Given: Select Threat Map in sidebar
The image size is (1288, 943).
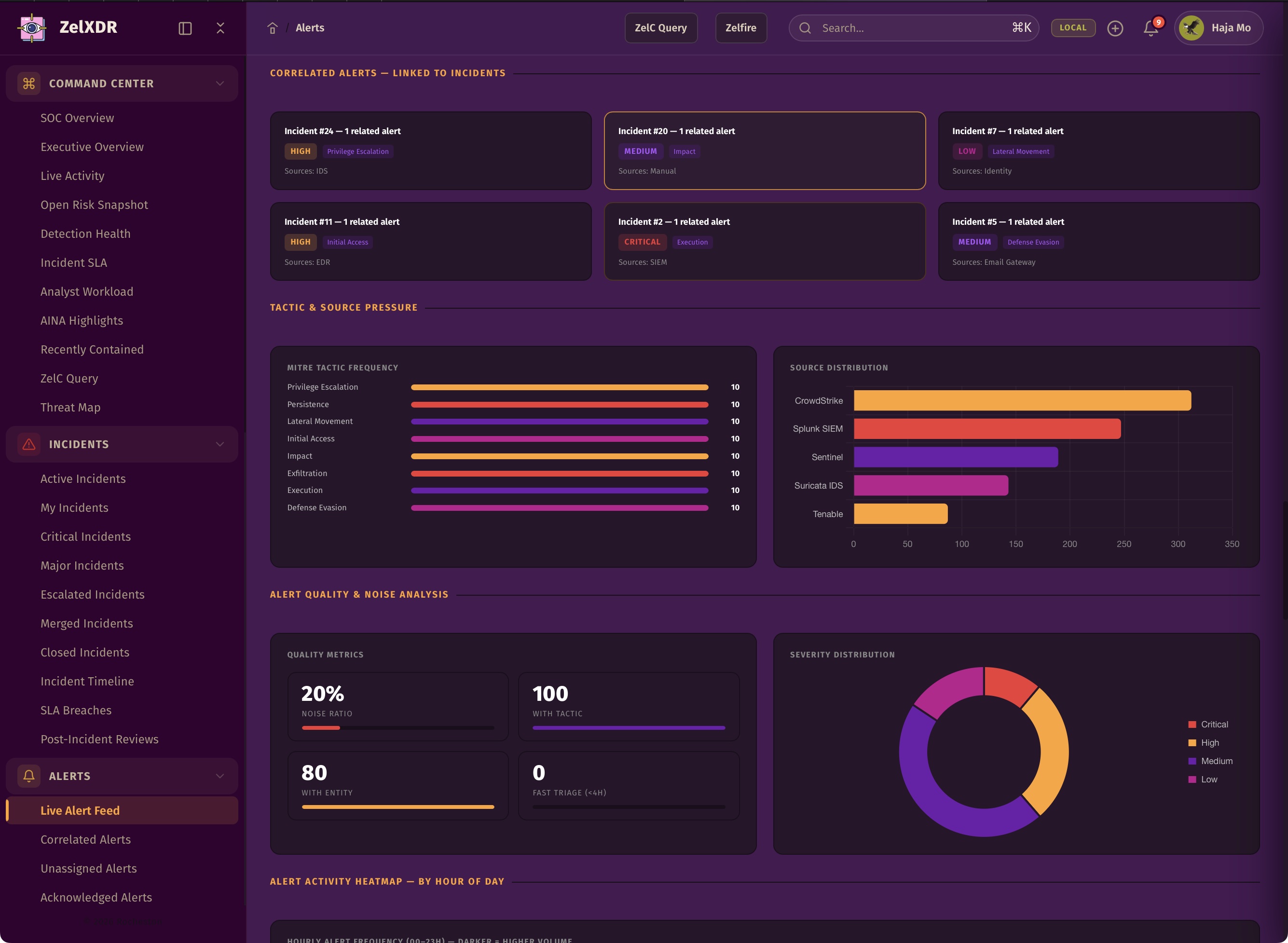Looking at the screenshot, I should [x=70, y=407].
